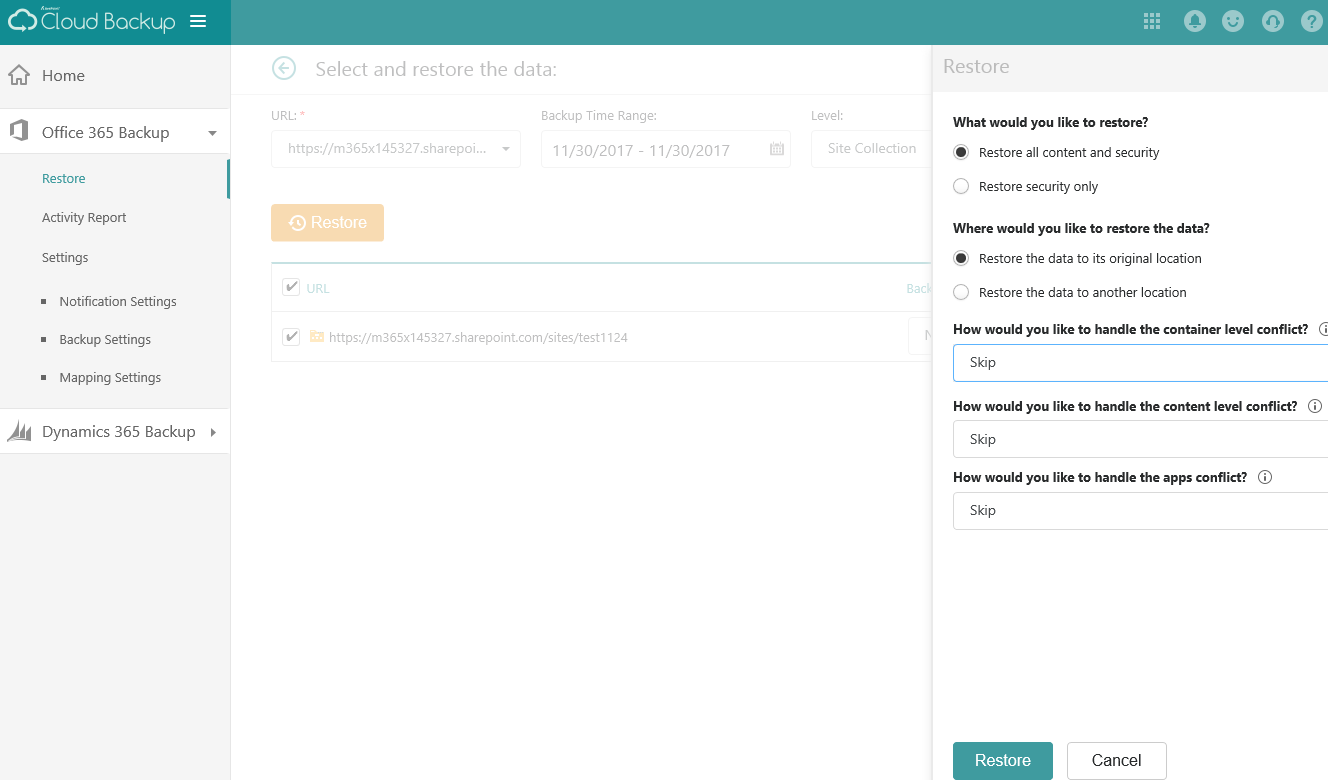Click the help question mark icon
Viewport: 1328px width, 780px height.
pos(1311,21)
